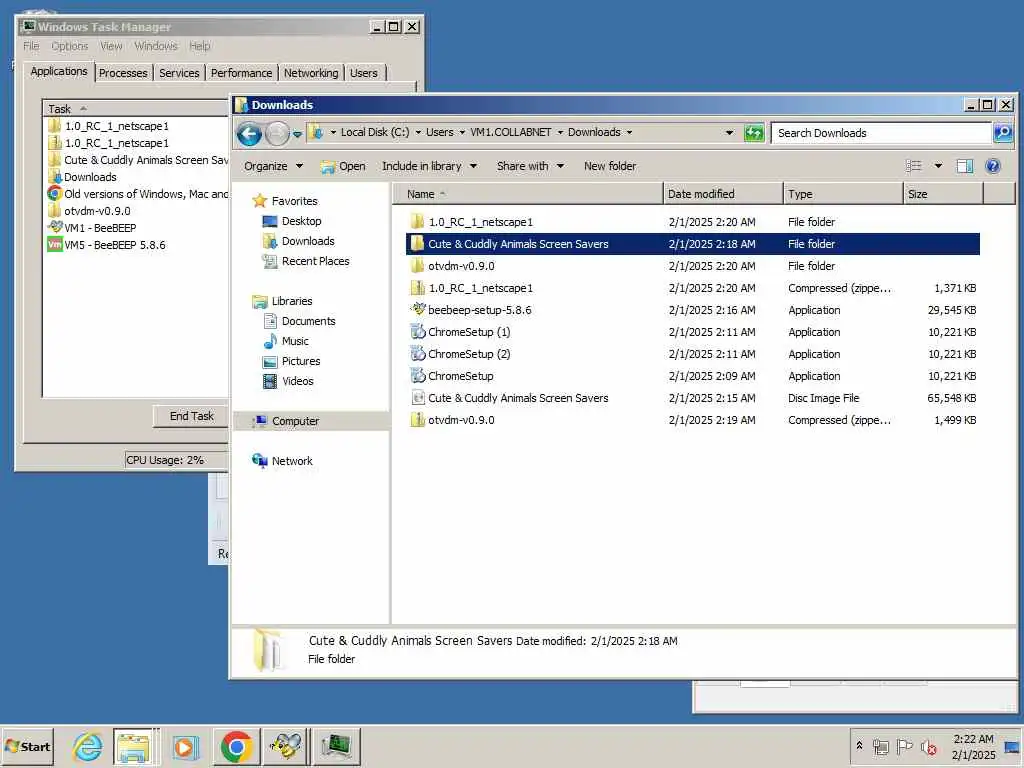Select ChromeSetup (2) file icon
This screenshot has width=1024, height=768.
(x=418, y=354)
